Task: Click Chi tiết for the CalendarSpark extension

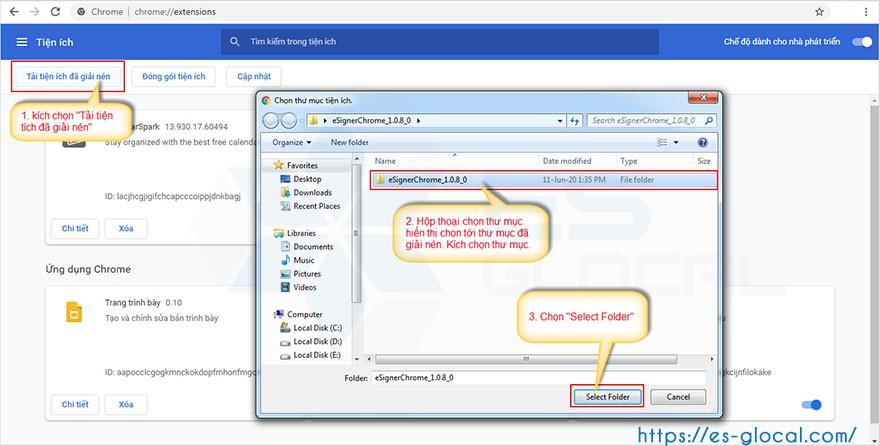Action: click(x=75, y=229)
